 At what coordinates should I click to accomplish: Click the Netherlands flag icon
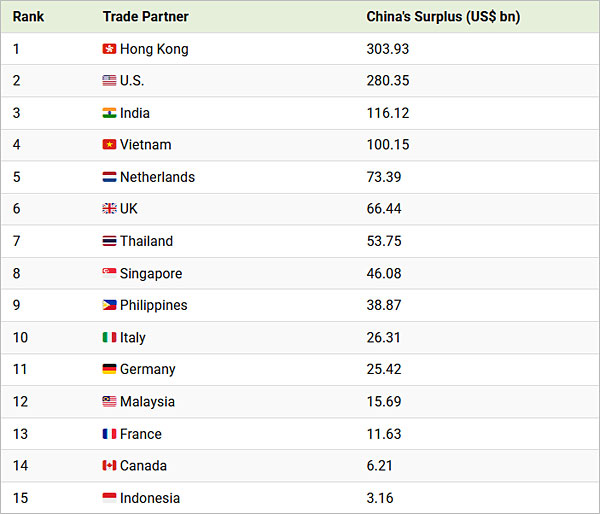point(109,177)
